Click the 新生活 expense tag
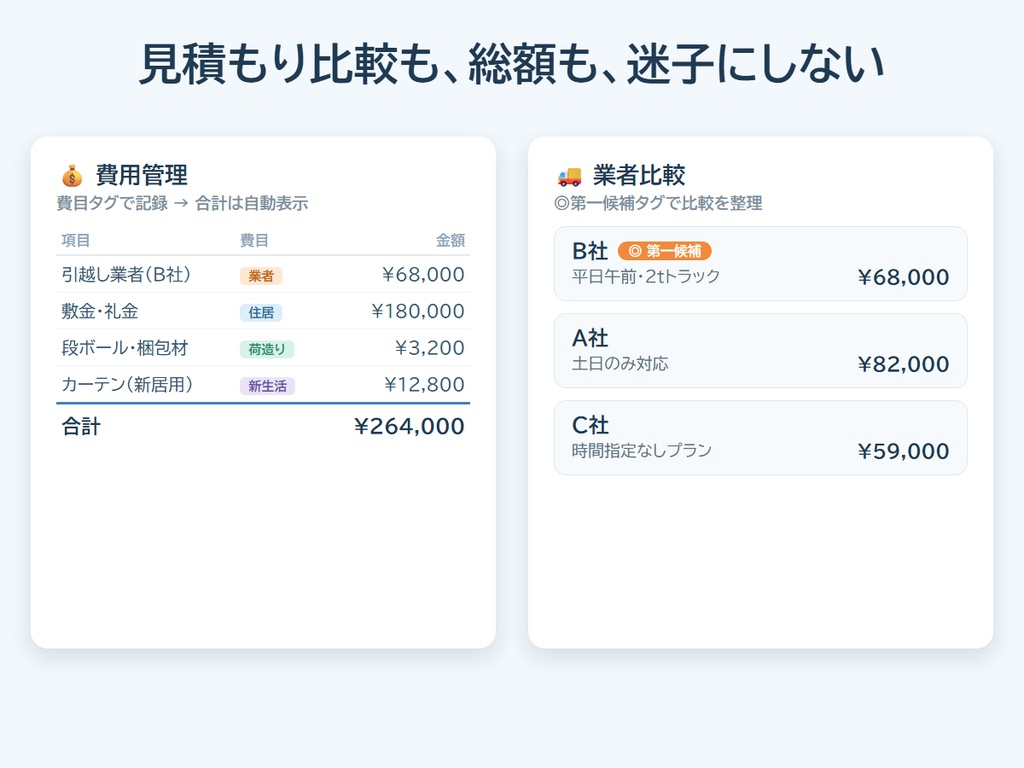This screenshot has width=1024, height=768. coord(267,385)
